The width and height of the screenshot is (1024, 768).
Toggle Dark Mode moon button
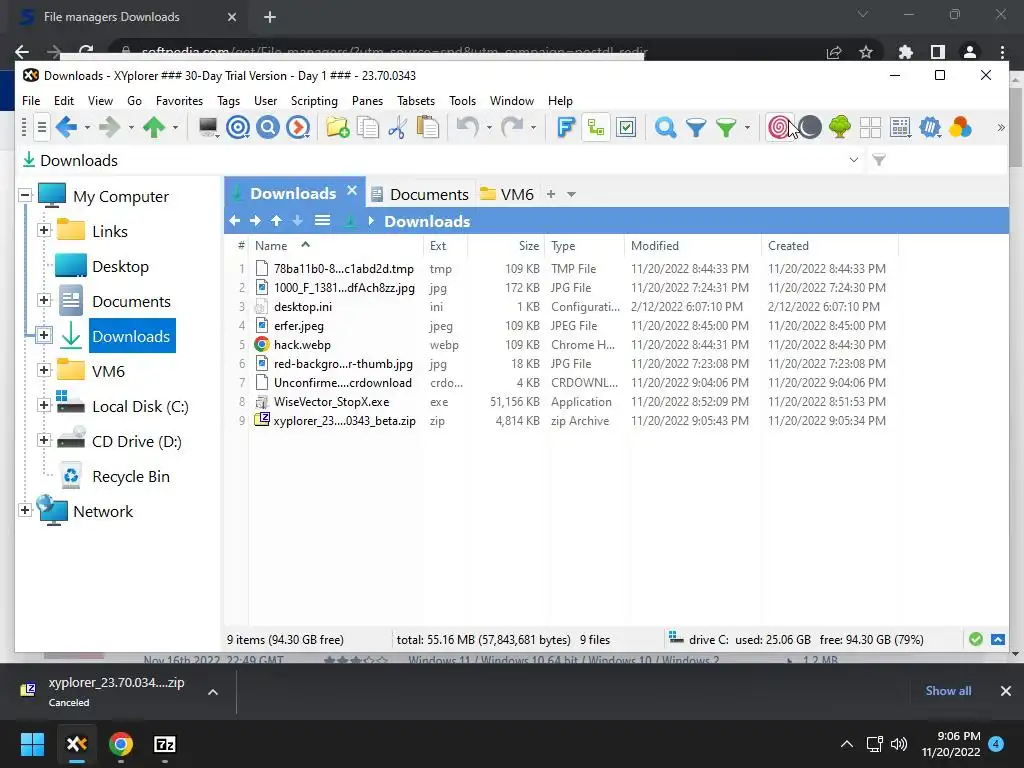(810, 127)
